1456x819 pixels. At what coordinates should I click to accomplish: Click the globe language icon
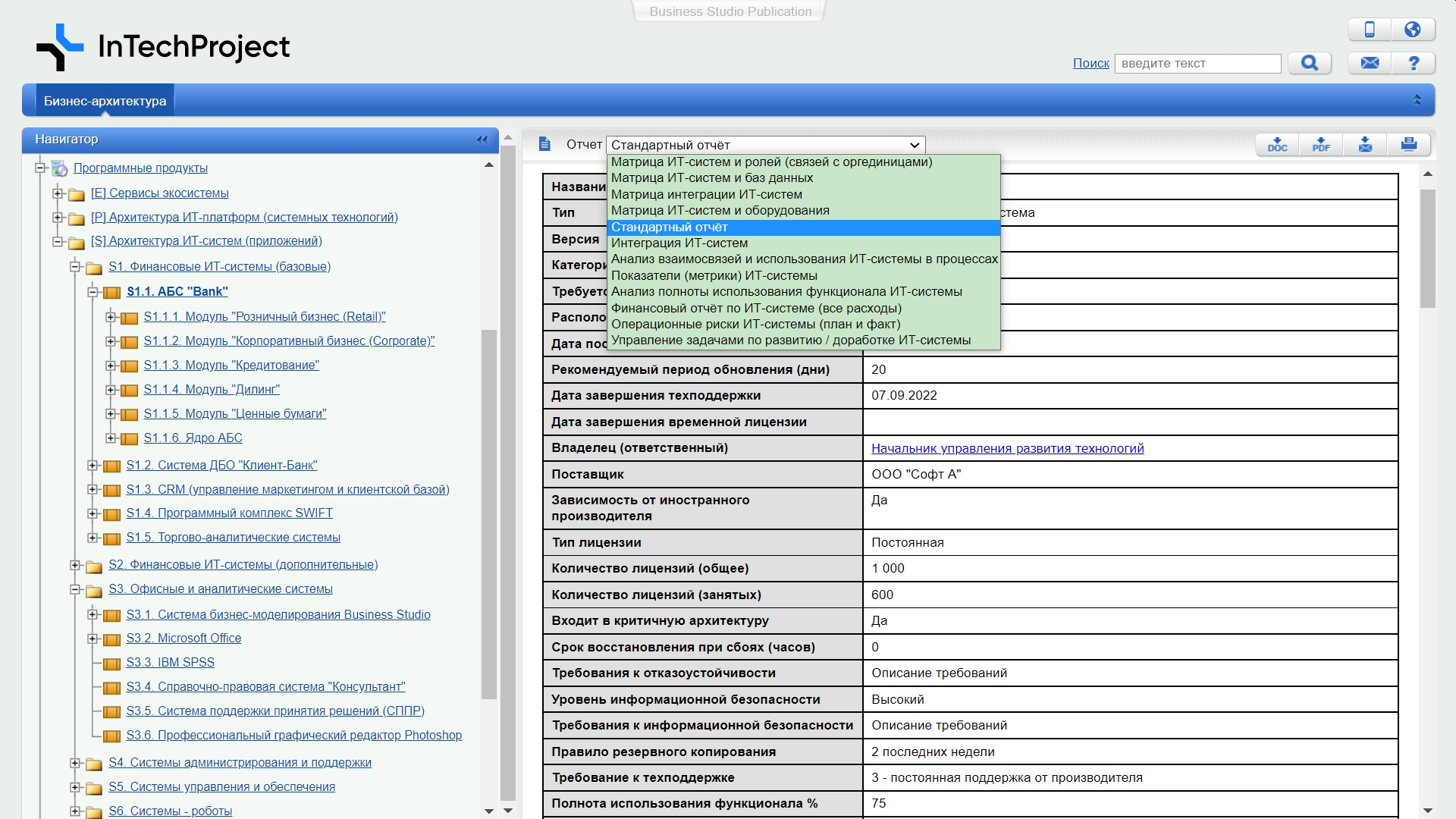pyautogui.click(x=1412, y=30)
